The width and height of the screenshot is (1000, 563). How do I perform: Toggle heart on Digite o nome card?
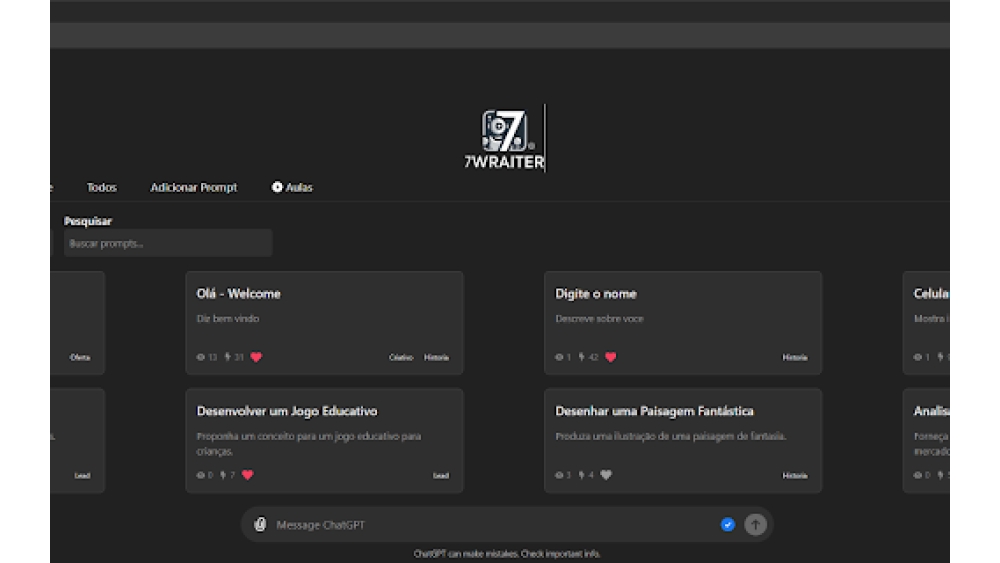coord(611,357)
